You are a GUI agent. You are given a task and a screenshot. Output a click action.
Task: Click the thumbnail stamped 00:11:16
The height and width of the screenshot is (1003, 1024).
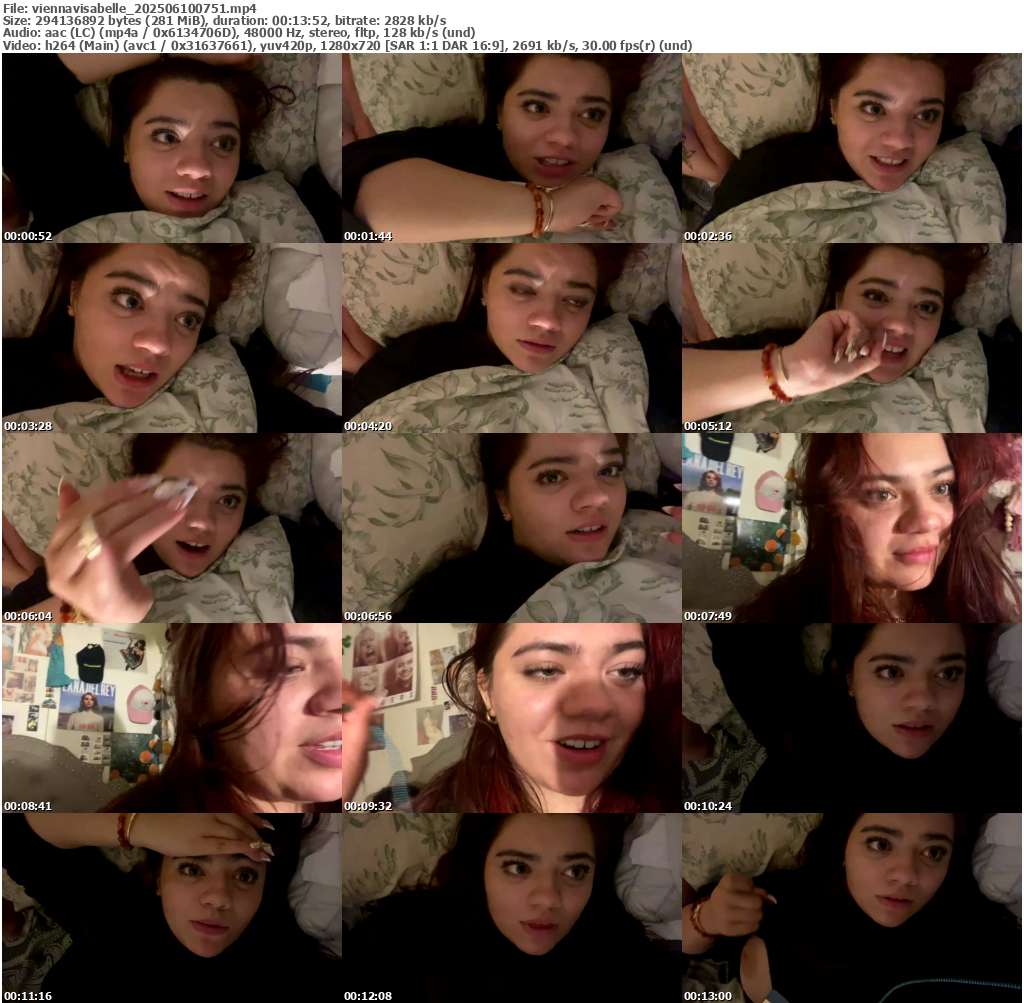[x=172, y=908]
